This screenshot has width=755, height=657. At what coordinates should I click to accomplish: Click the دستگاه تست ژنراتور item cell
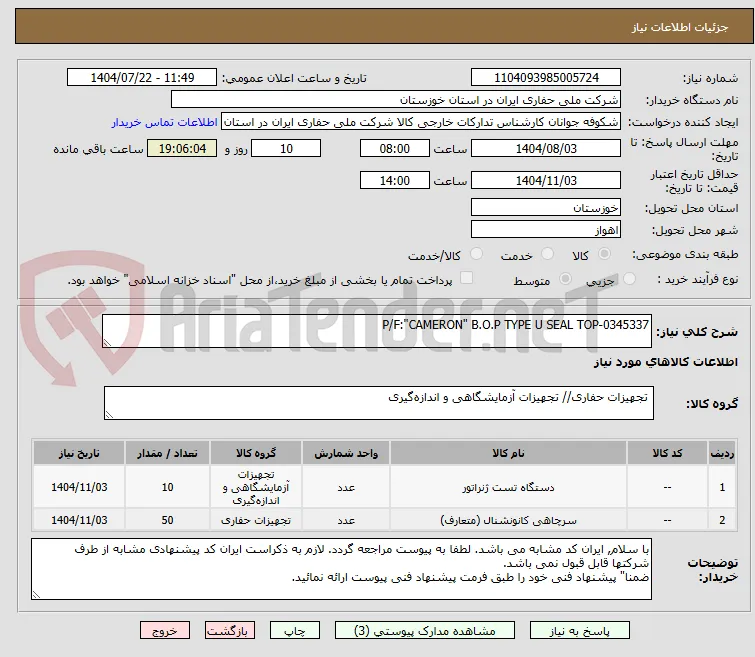click(508, 487)
